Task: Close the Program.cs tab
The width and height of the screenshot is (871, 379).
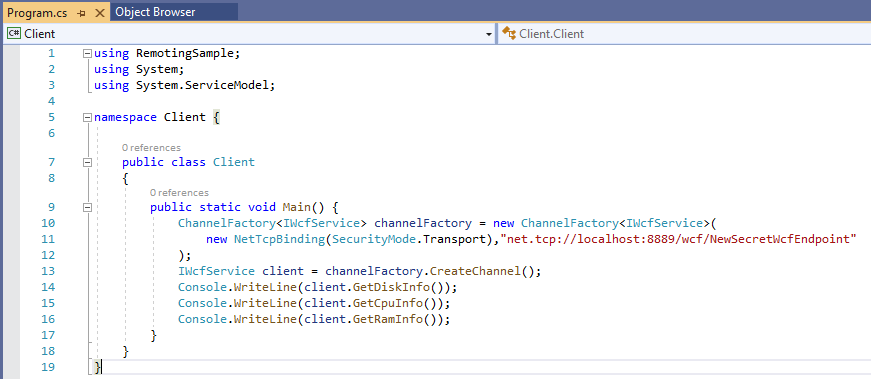Action: pos(99,13)
